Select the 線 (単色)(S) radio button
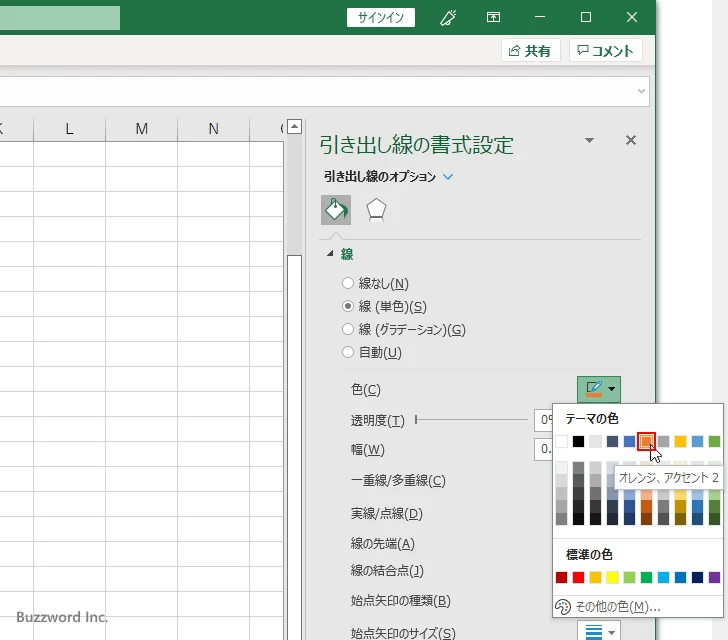 click(x=348, y=306)
